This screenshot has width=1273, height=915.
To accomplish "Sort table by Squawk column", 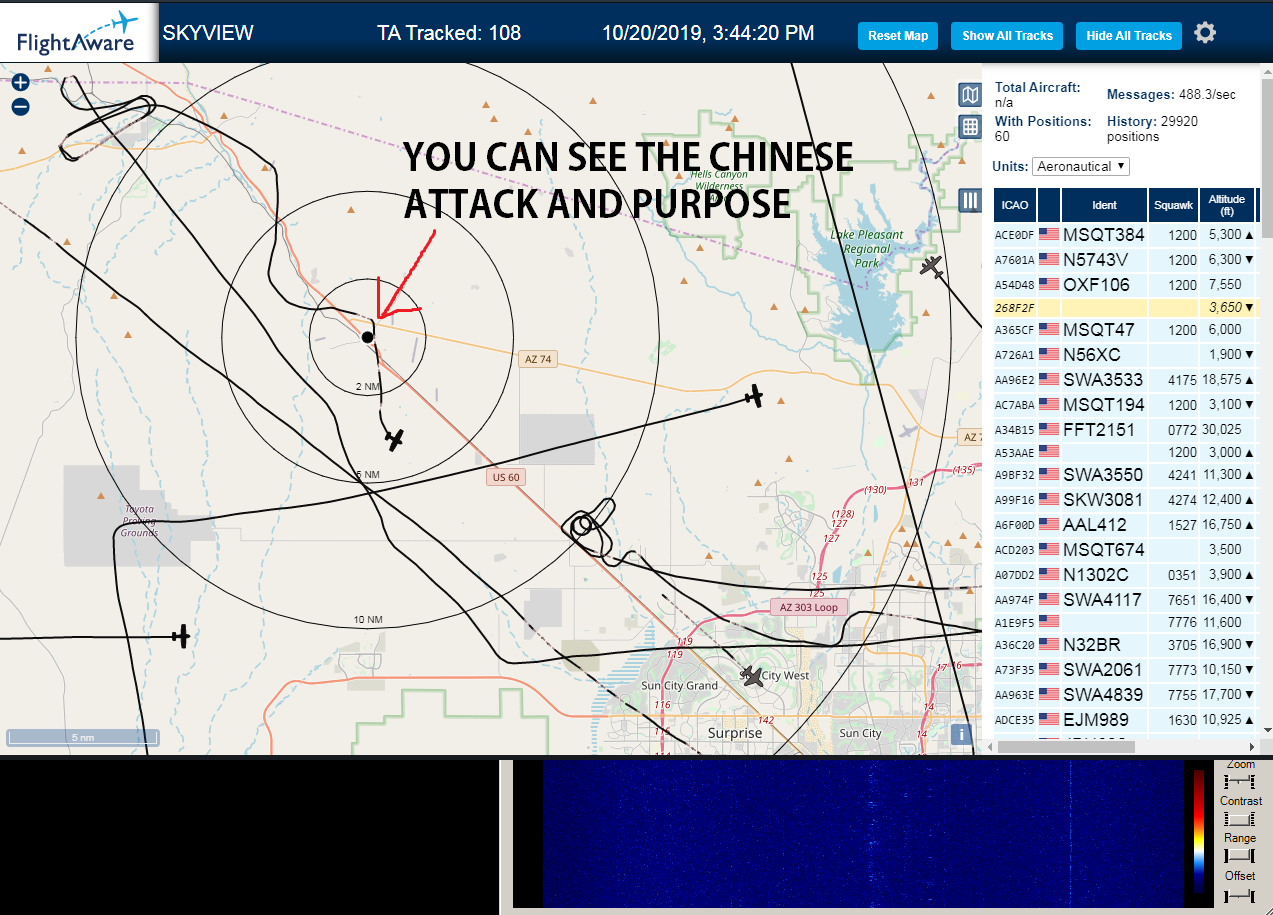I will [x=1173, y=205].
